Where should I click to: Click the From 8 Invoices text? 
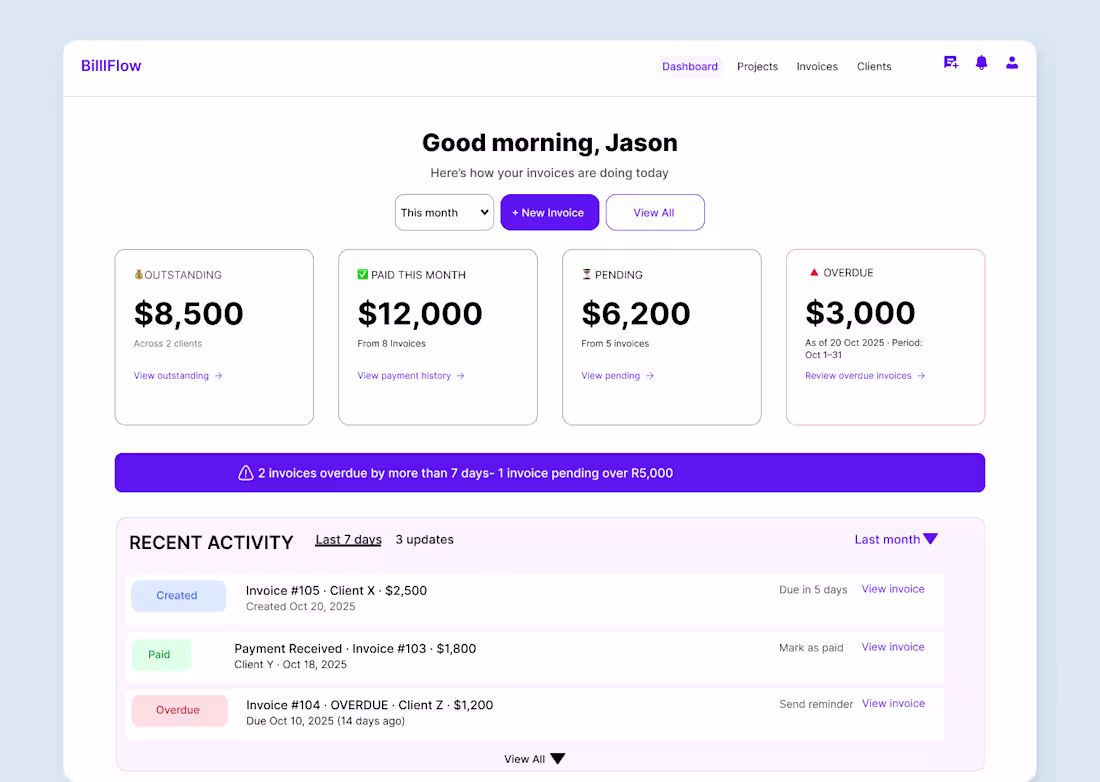391,344
